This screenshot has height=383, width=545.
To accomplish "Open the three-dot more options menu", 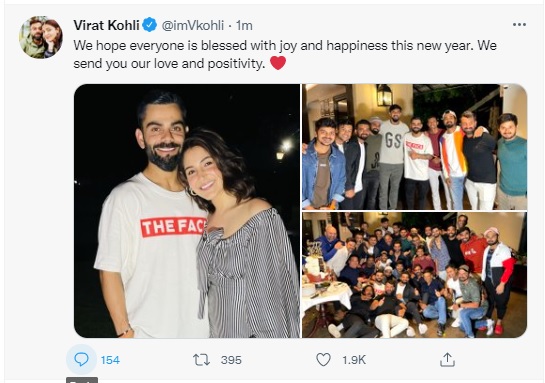I will [x=519, y=25].
